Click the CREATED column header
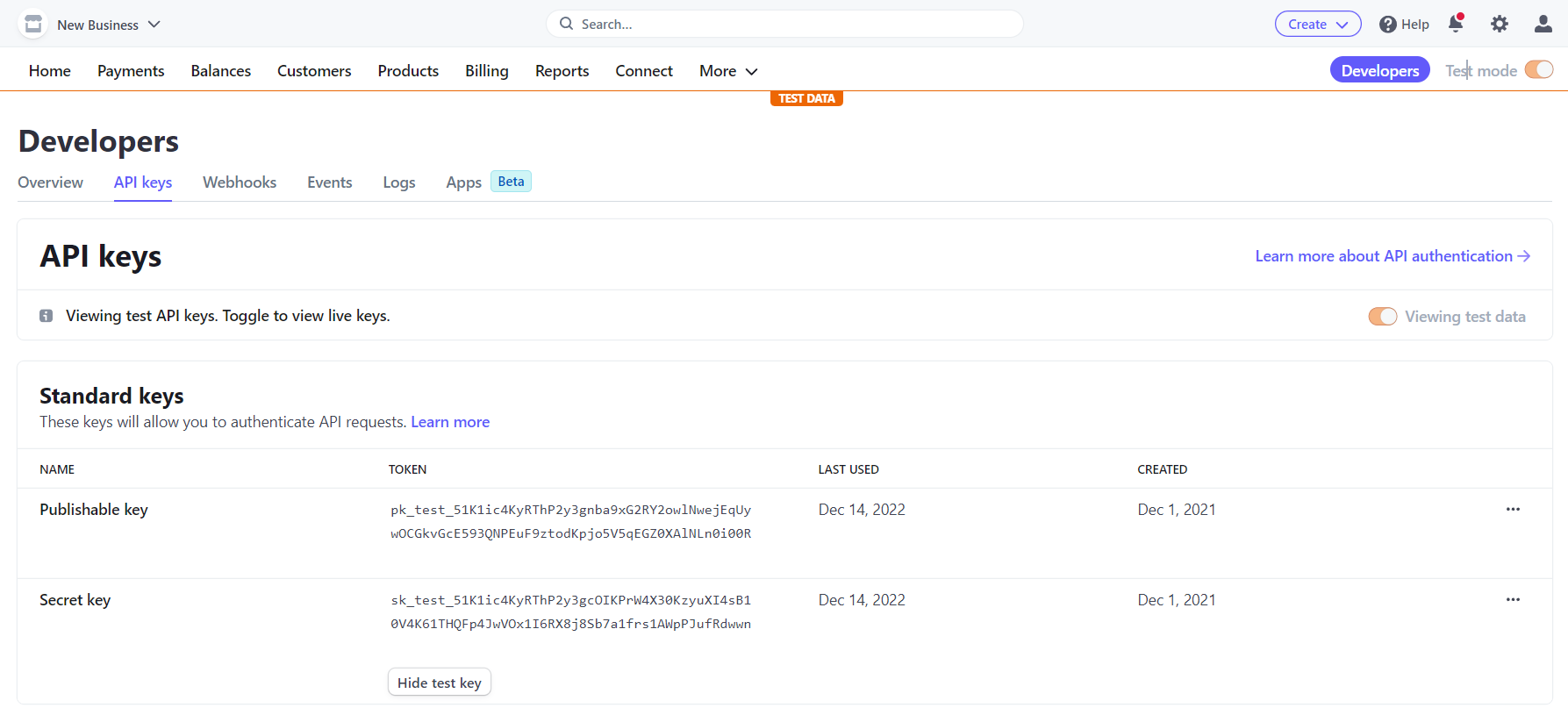 pos(1163,469)
